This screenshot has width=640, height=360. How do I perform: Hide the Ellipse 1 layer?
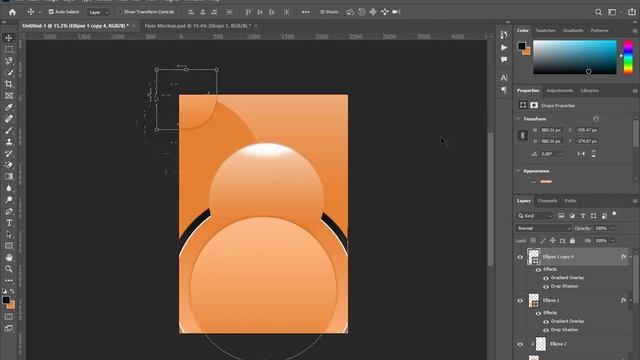click(x=520, y=300)
